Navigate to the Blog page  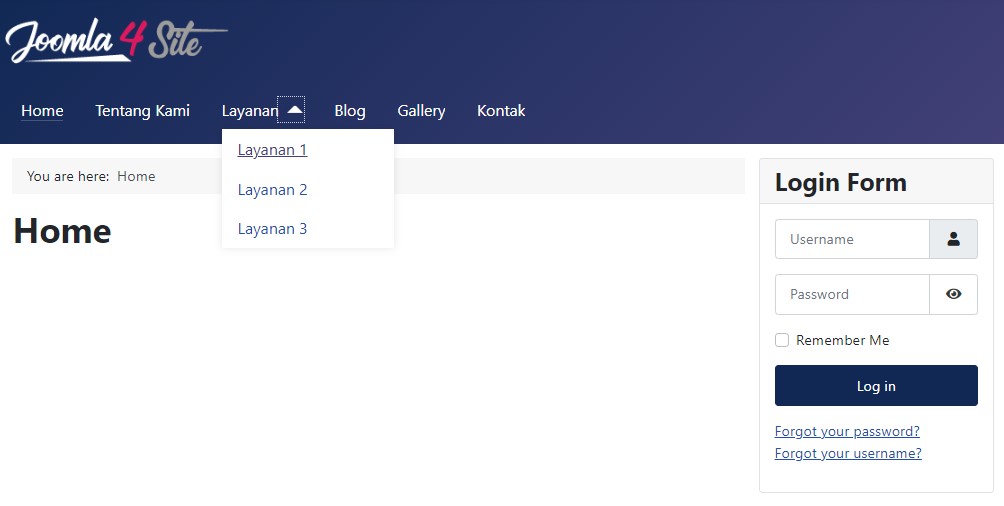coord(350,110)
